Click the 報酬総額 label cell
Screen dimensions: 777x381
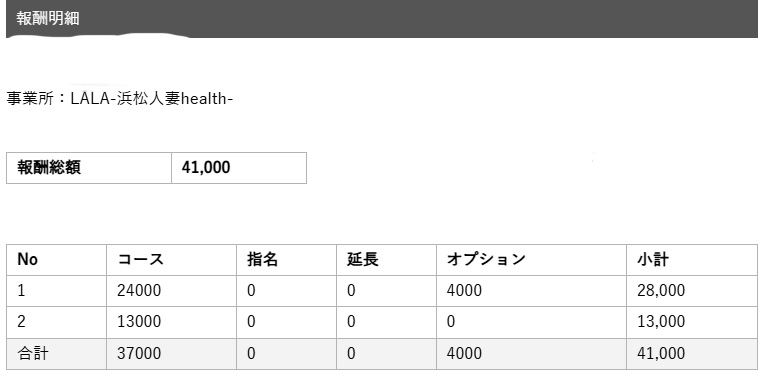click(x=89, y=168)
